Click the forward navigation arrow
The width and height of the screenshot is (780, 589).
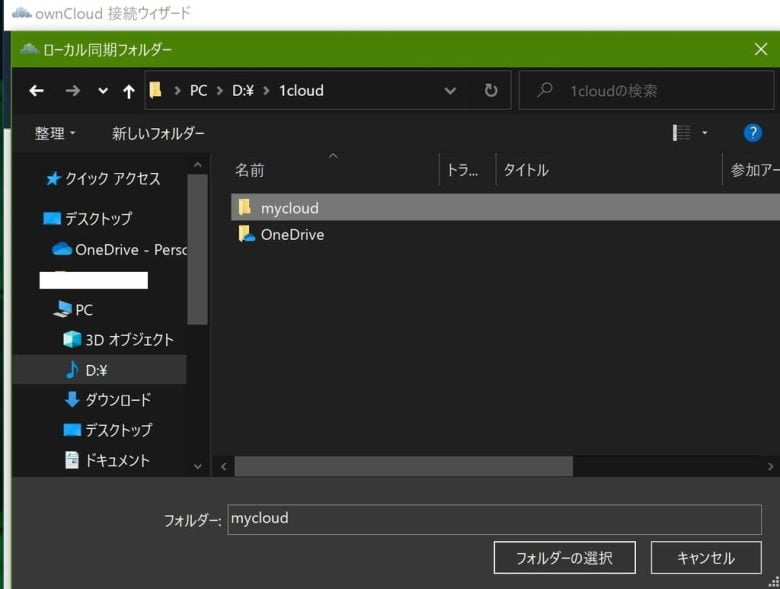[x=73, y=91]
